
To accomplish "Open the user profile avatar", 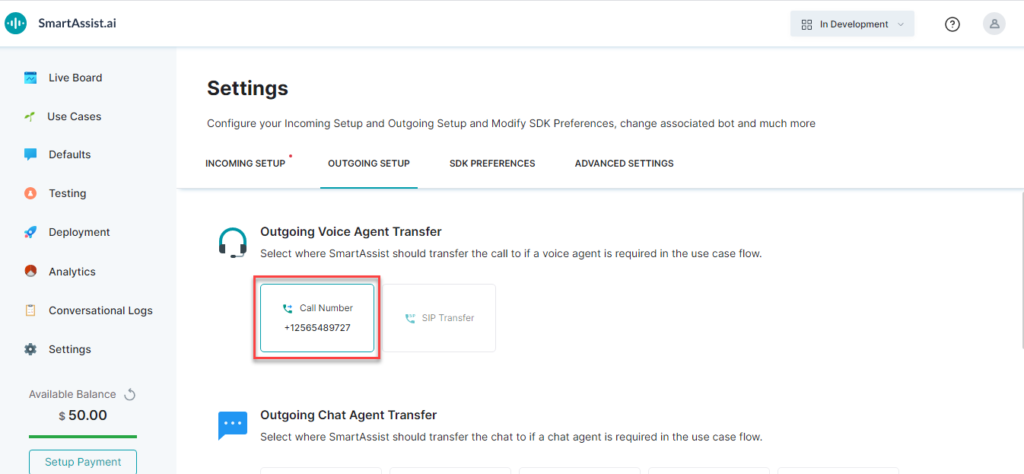I will 994,24.
